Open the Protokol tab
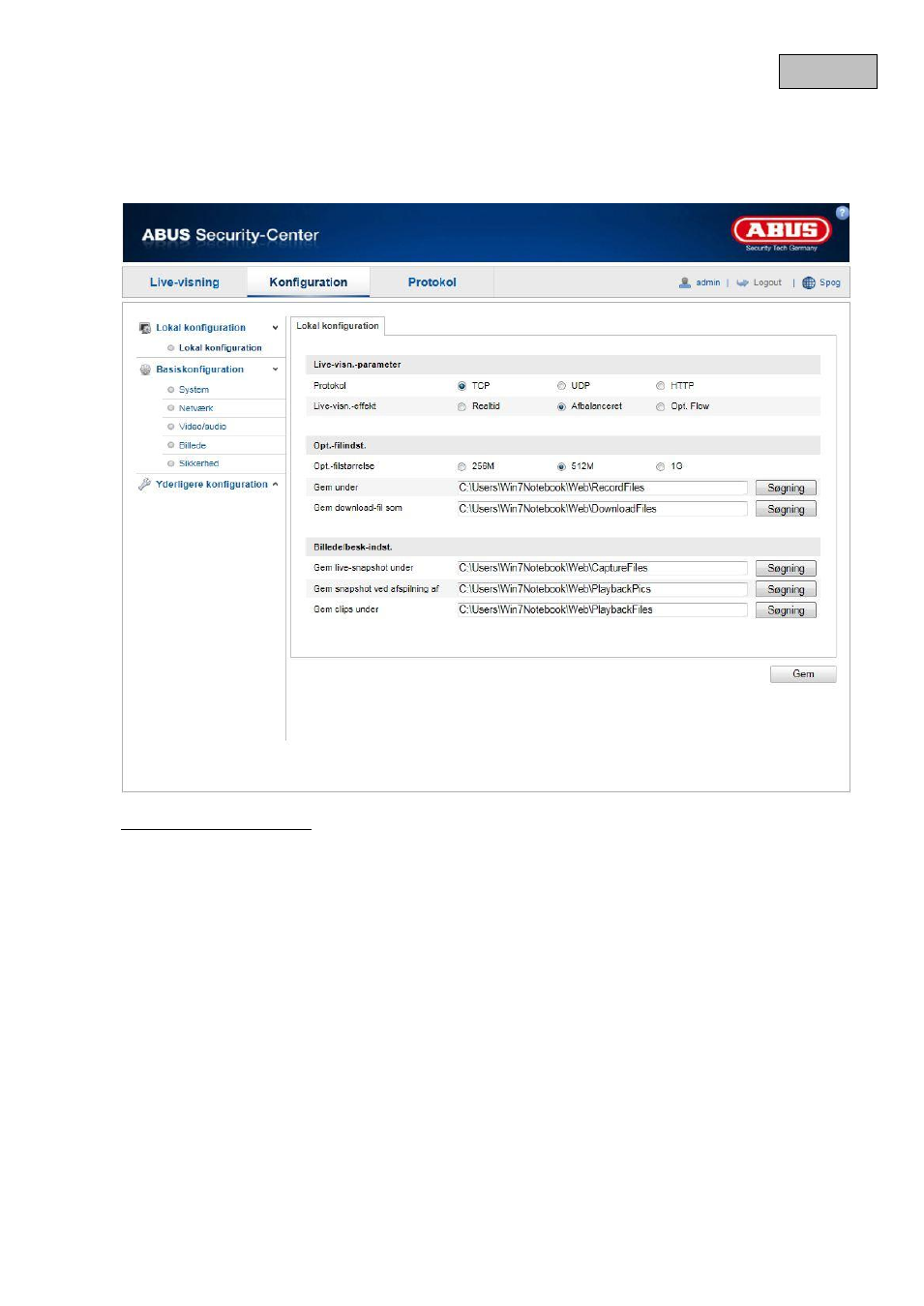This screenshot has width=924, height=1306. click(x=432, y=282)
